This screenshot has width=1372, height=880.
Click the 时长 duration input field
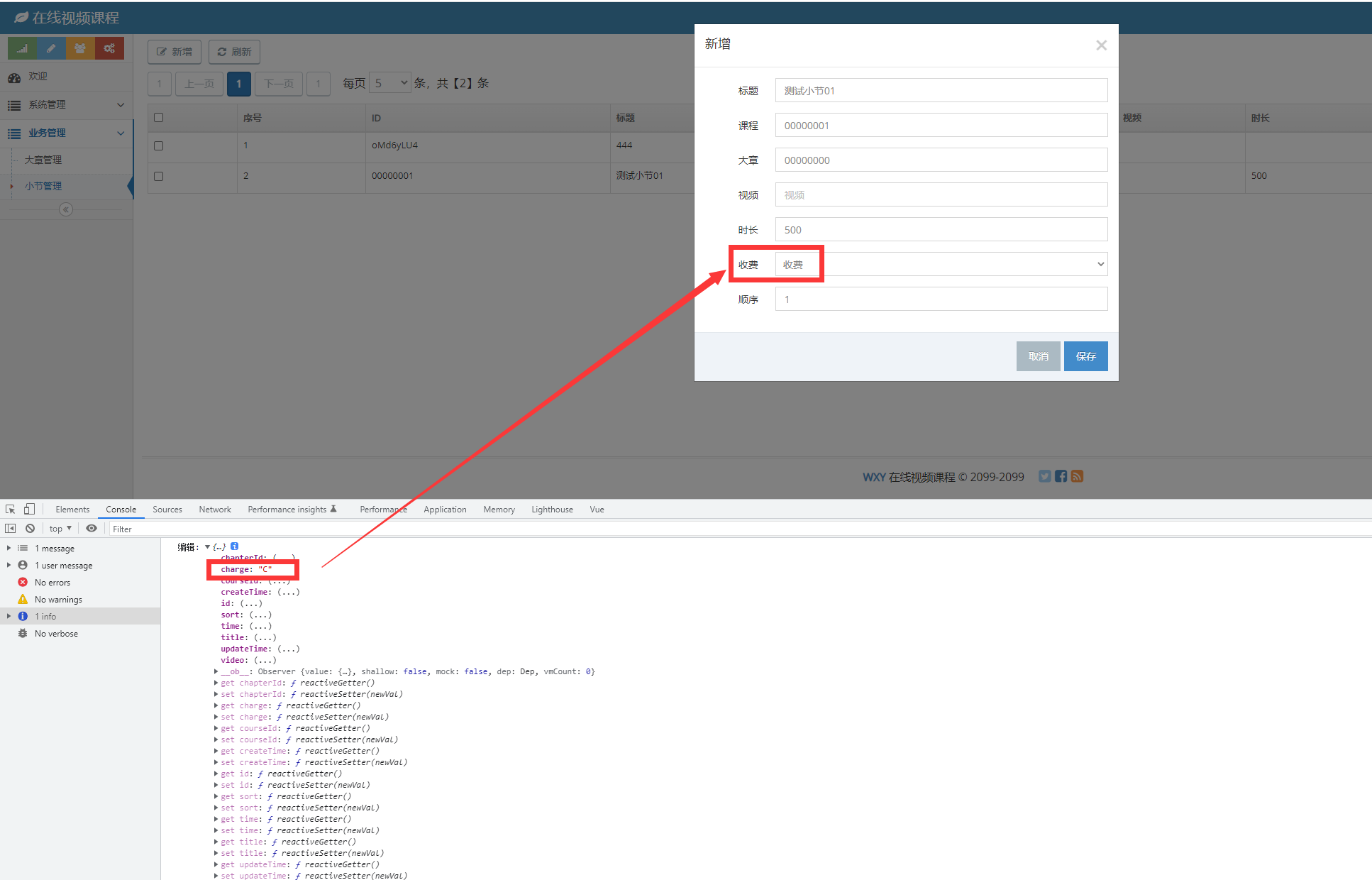click(941, 229)
